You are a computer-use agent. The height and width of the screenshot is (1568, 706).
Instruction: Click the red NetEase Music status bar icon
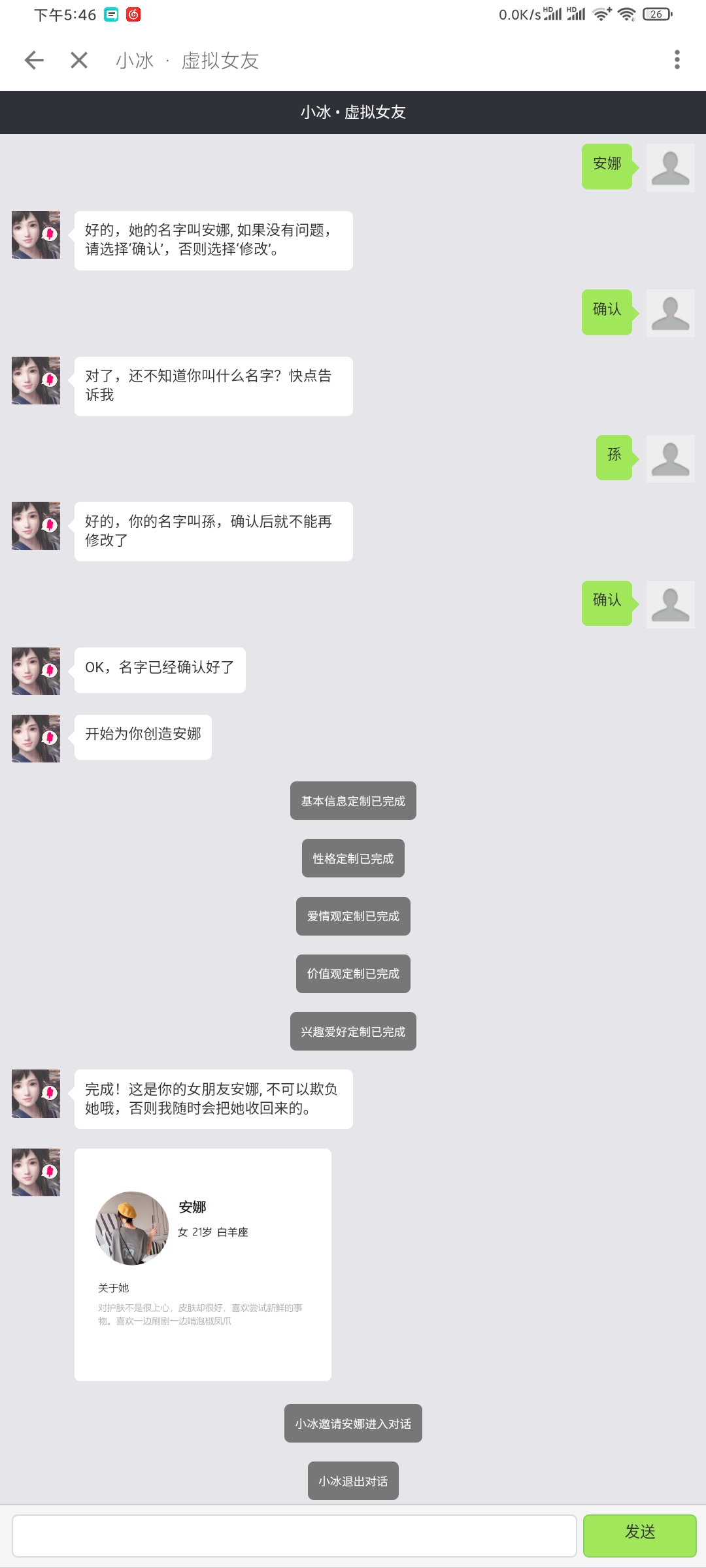(x=133, y=14)
